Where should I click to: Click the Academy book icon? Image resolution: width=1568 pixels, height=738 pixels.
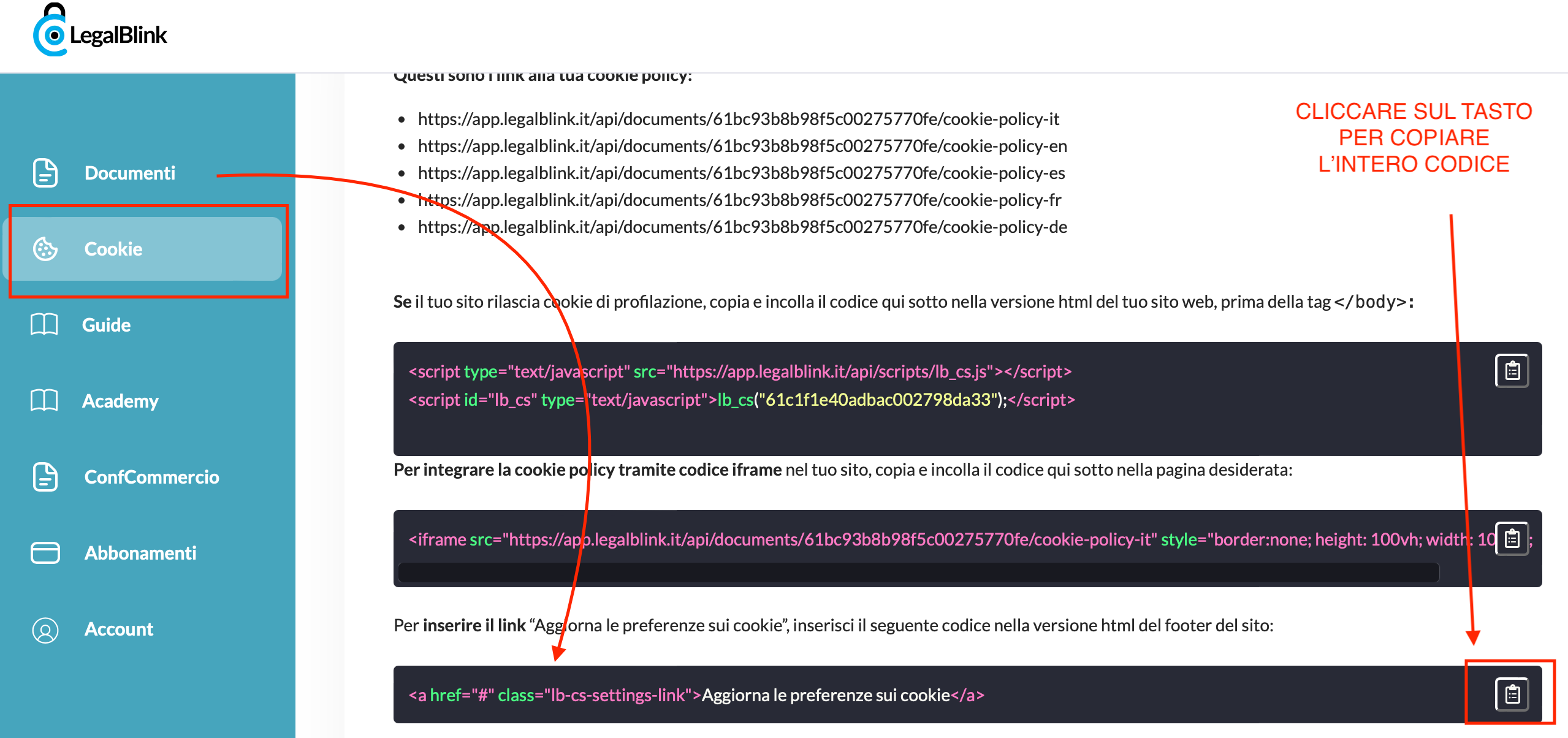(x=44, y=400)
